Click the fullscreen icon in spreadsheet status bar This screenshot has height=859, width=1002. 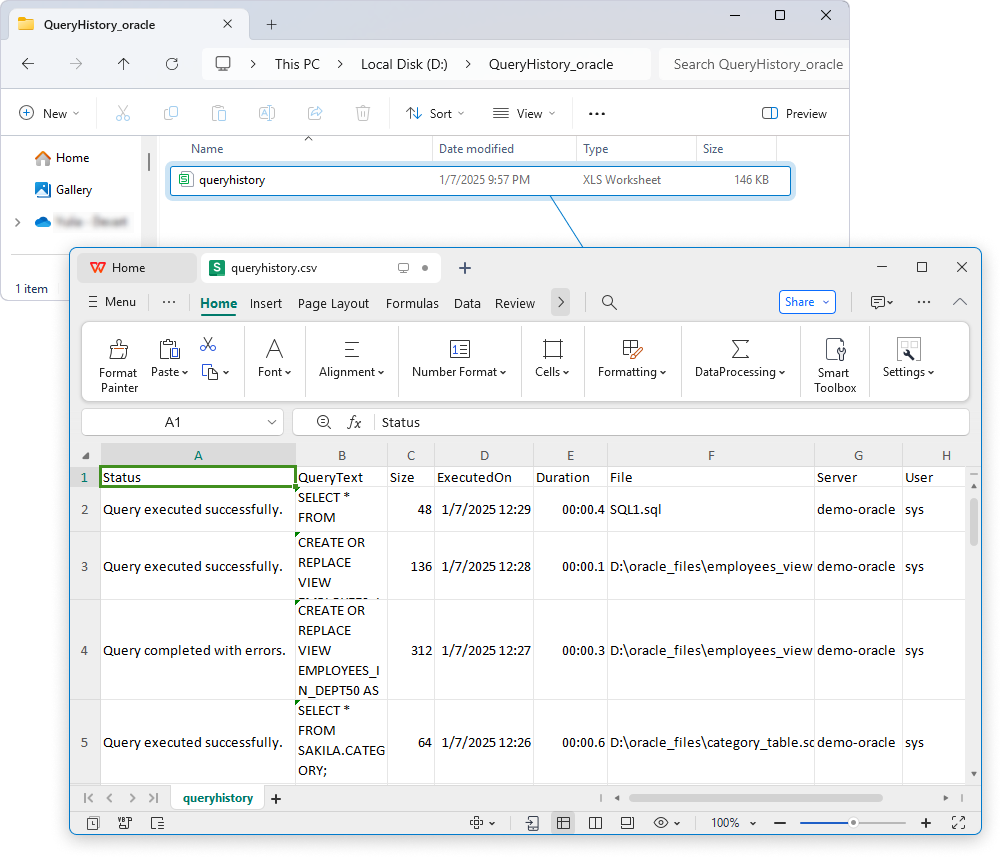click(x=958, y=823)
